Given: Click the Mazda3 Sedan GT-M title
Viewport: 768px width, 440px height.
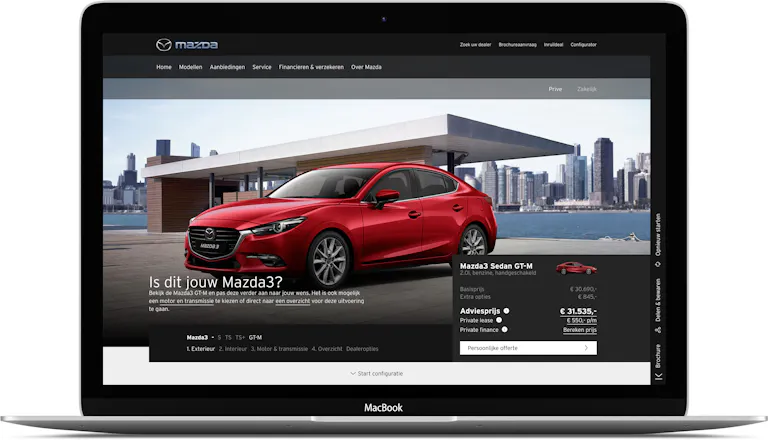Looking at the screenshot, I should [x=496, y=266].
